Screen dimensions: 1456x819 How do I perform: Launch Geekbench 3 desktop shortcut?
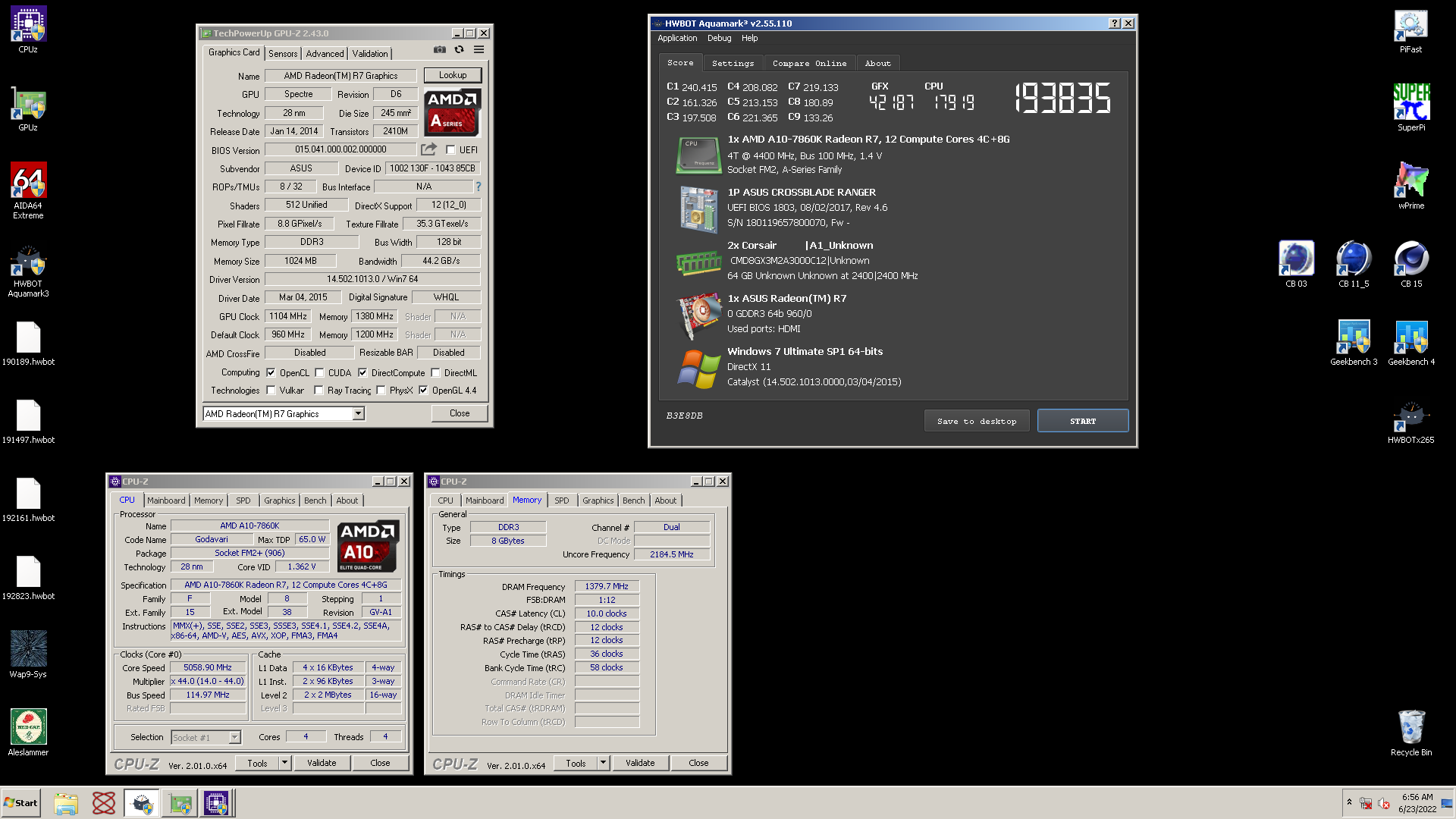pyautogui.click(x=1354, y=343)
